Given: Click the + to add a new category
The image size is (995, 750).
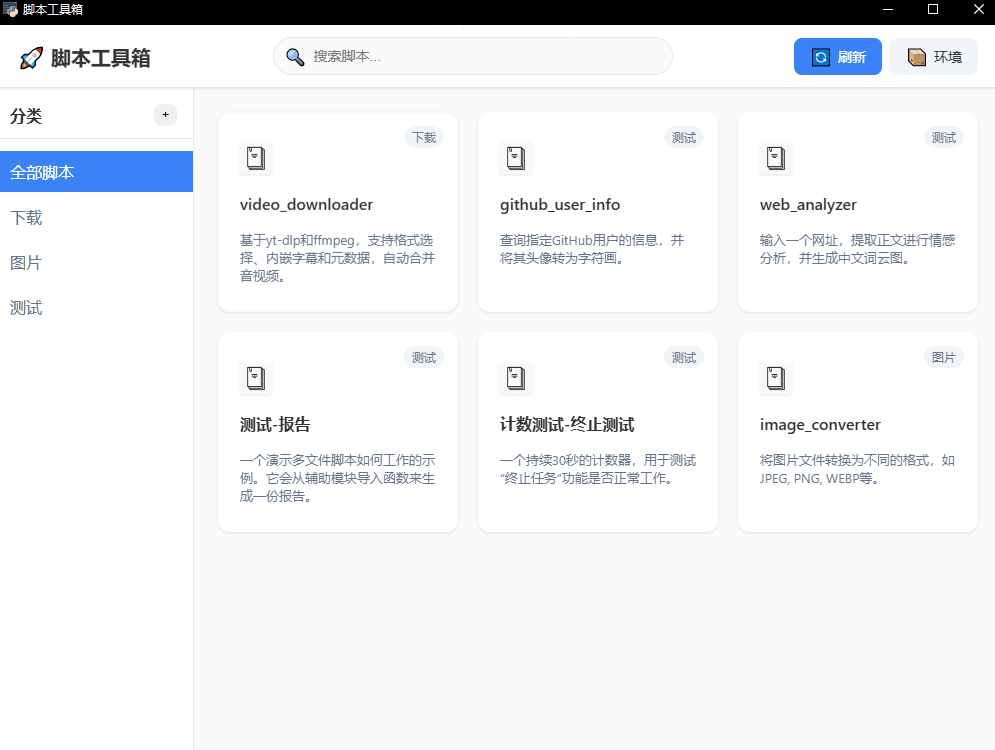Looking at the screenshot, I should [x=165, y=115].
